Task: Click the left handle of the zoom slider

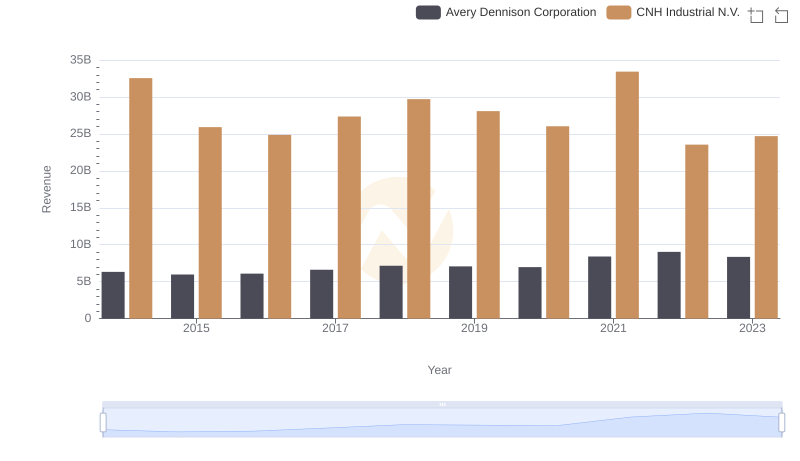Action: coord(103,422)
